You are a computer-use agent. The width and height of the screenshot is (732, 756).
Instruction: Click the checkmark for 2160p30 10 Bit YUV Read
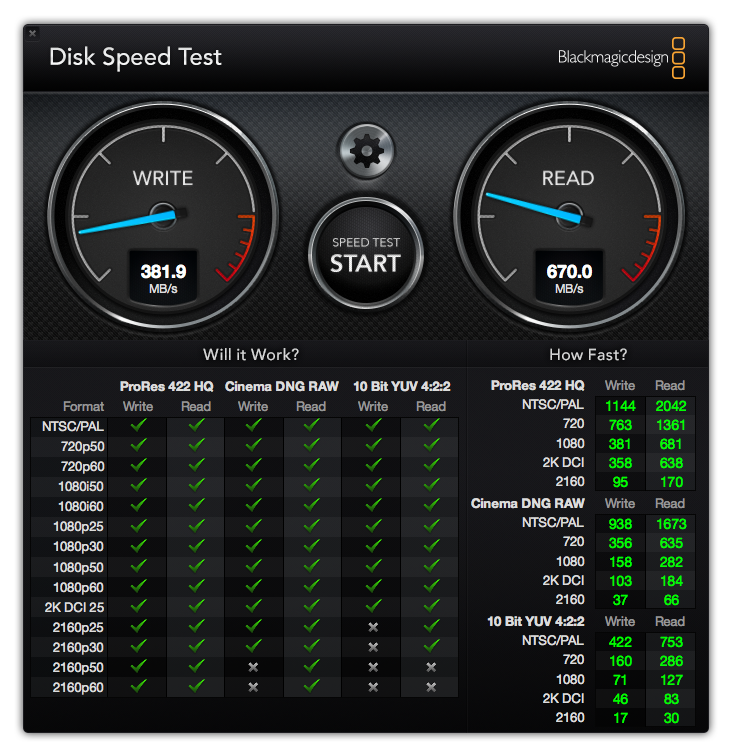[x=431, y=647]
